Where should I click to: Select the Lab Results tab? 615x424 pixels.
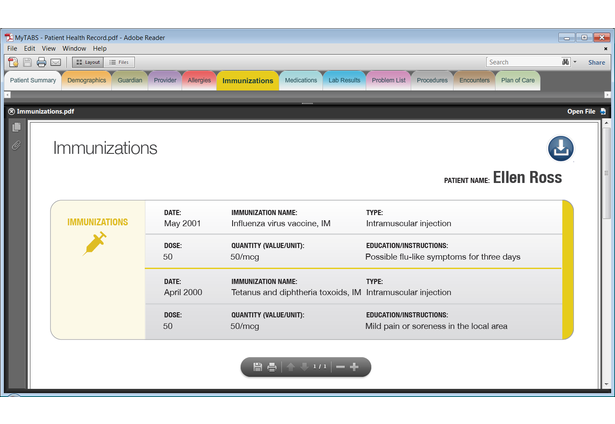click(x=344, y=80)
